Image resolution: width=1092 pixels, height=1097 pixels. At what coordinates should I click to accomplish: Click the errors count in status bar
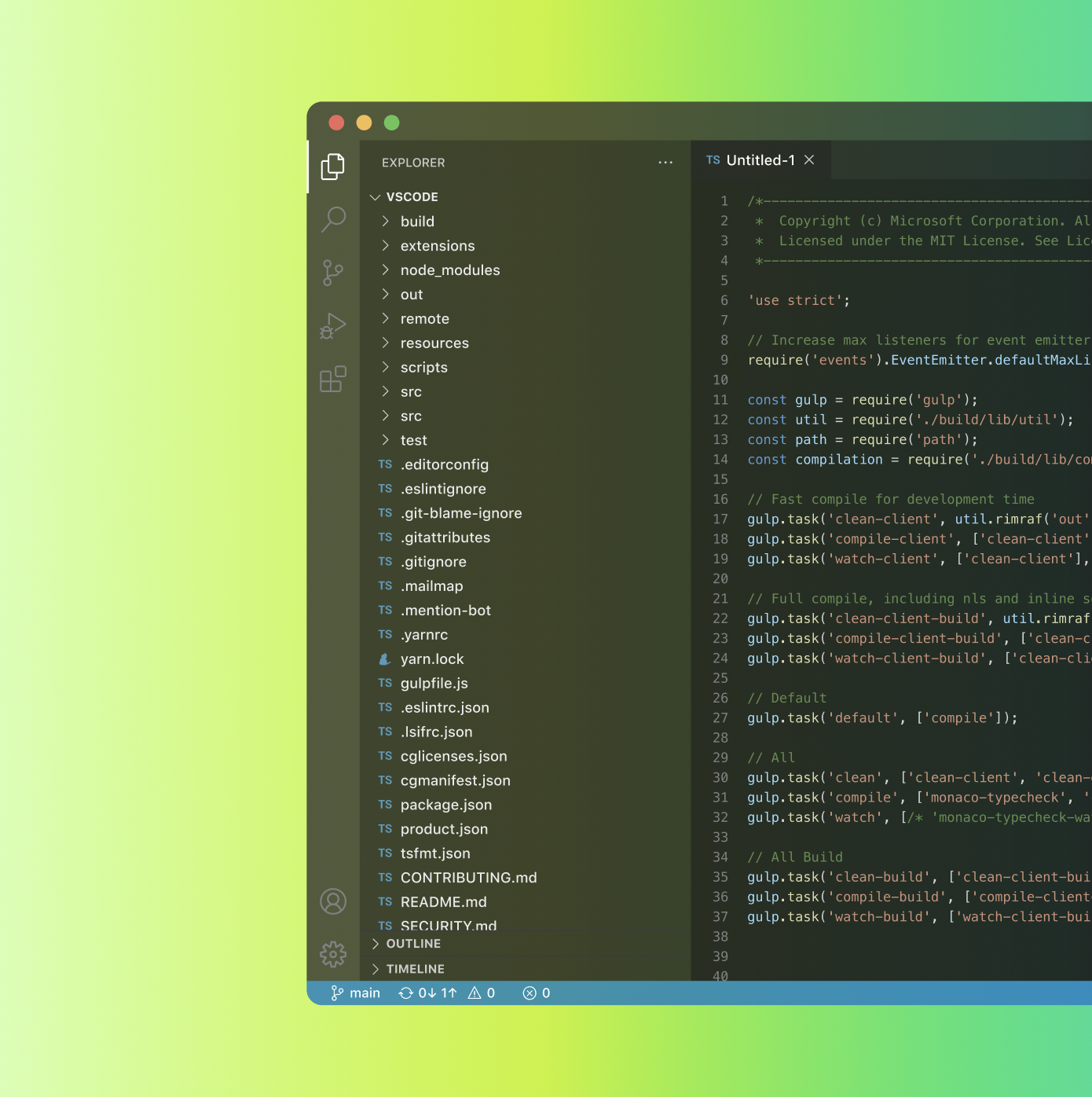click(x=537, y=993)
